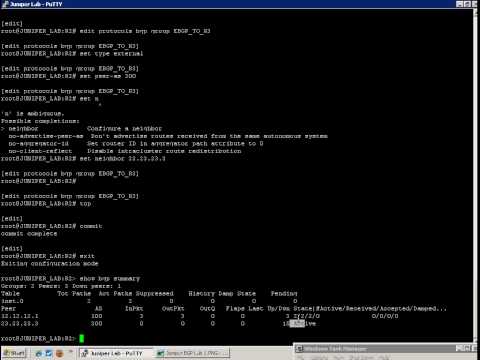
Task: Click the 'set type external' command line
Action: (x=72, y=54)
